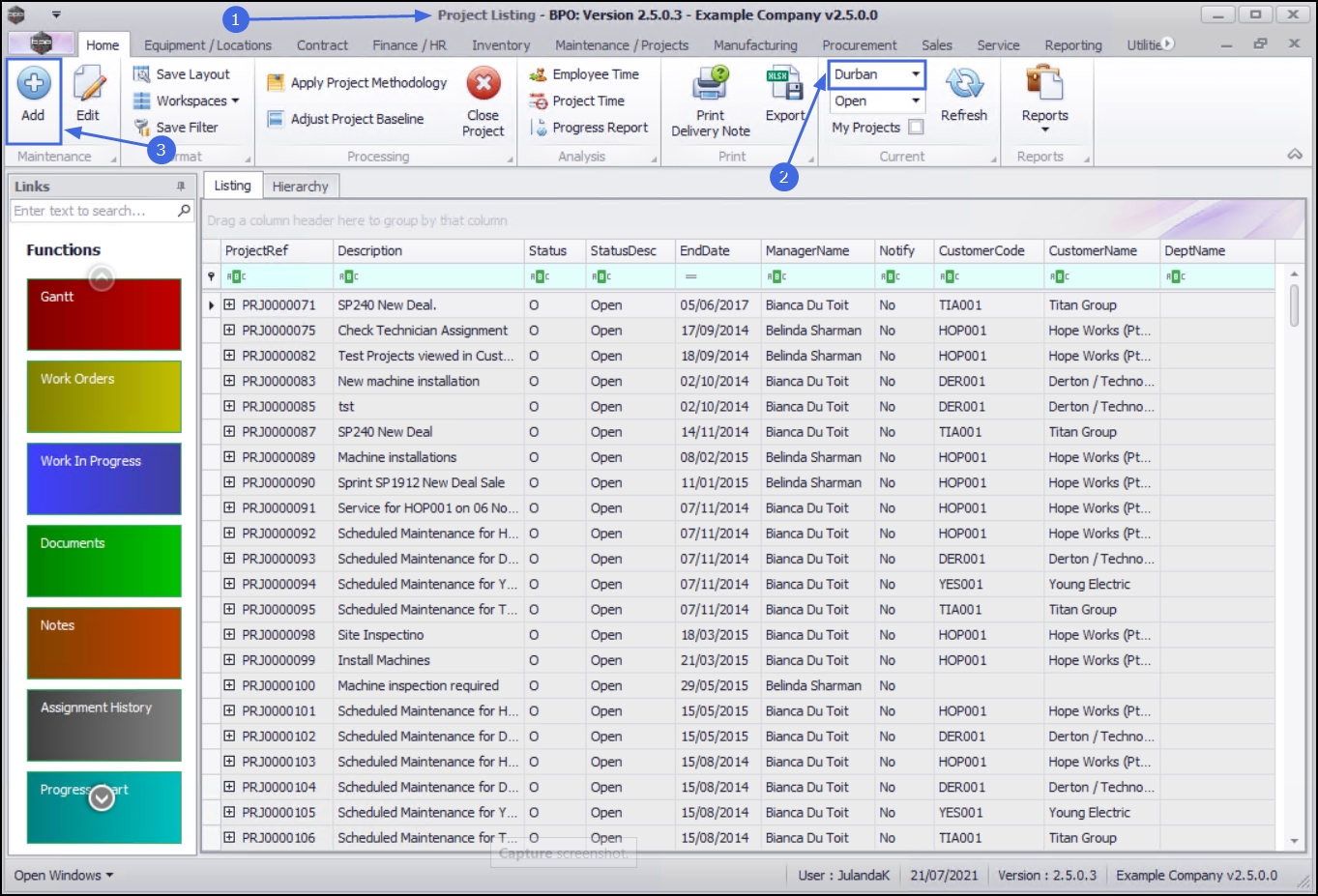Open the Employee Time analysis
The height and width of the screenshot is (896, 1318).
point(594,74)
